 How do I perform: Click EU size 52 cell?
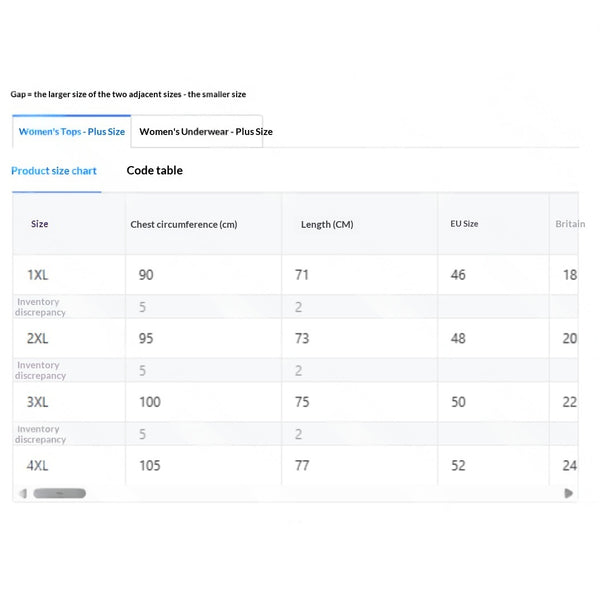(x=458, y=465)
